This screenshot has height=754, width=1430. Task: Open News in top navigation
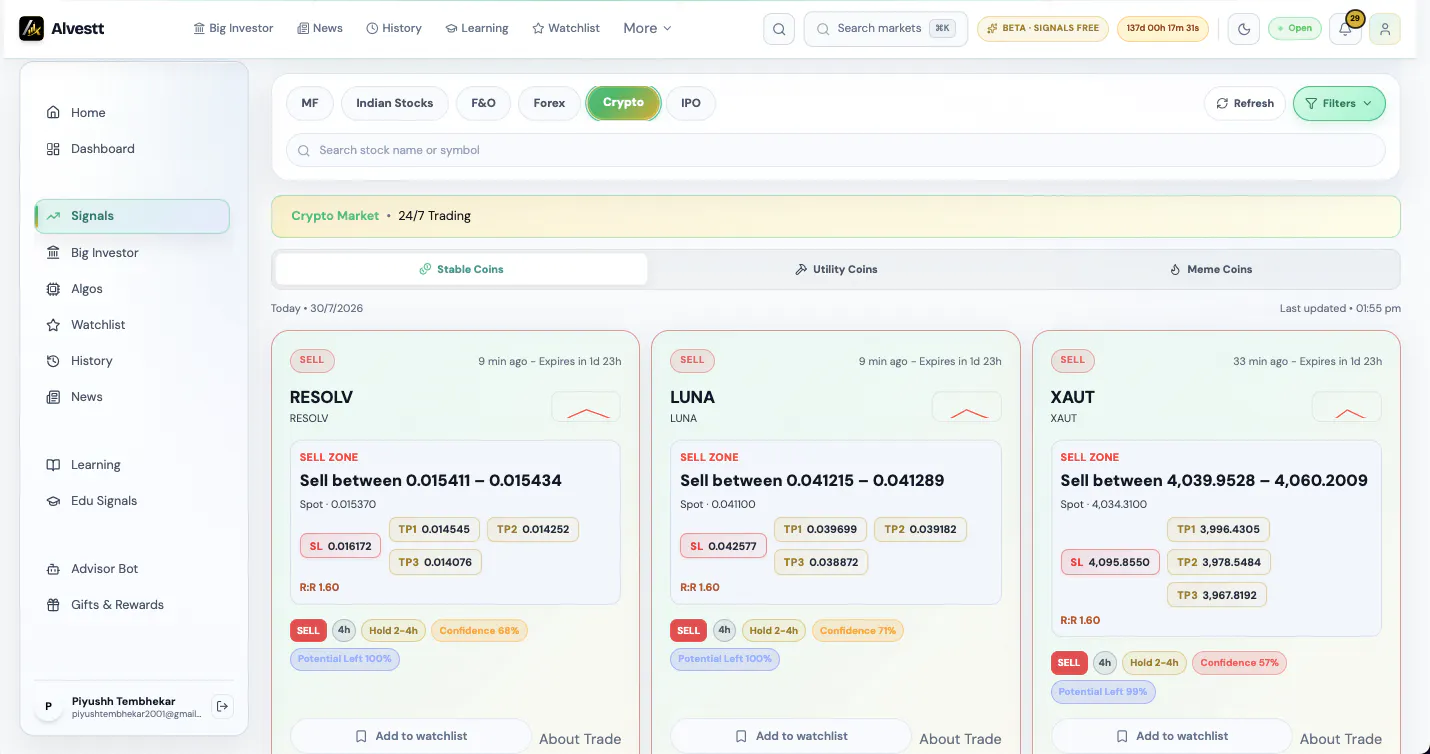click(320, 28)
